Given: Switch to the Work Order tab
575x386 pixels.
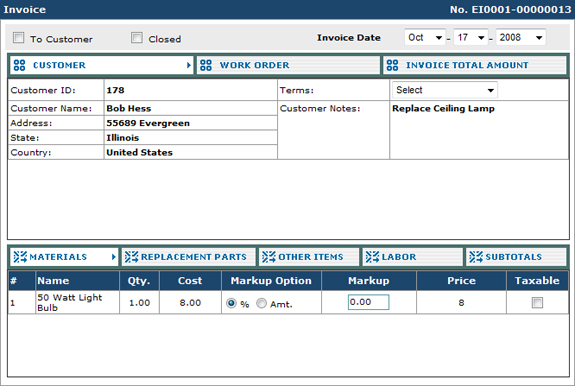Looking at the screenshot, I should [288, 66].
